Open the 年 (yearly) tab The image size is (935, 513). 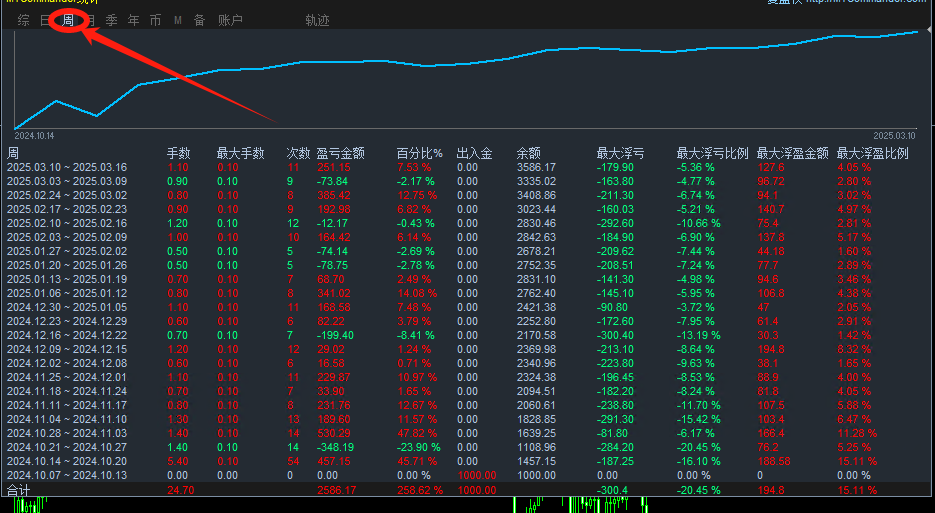134,20
